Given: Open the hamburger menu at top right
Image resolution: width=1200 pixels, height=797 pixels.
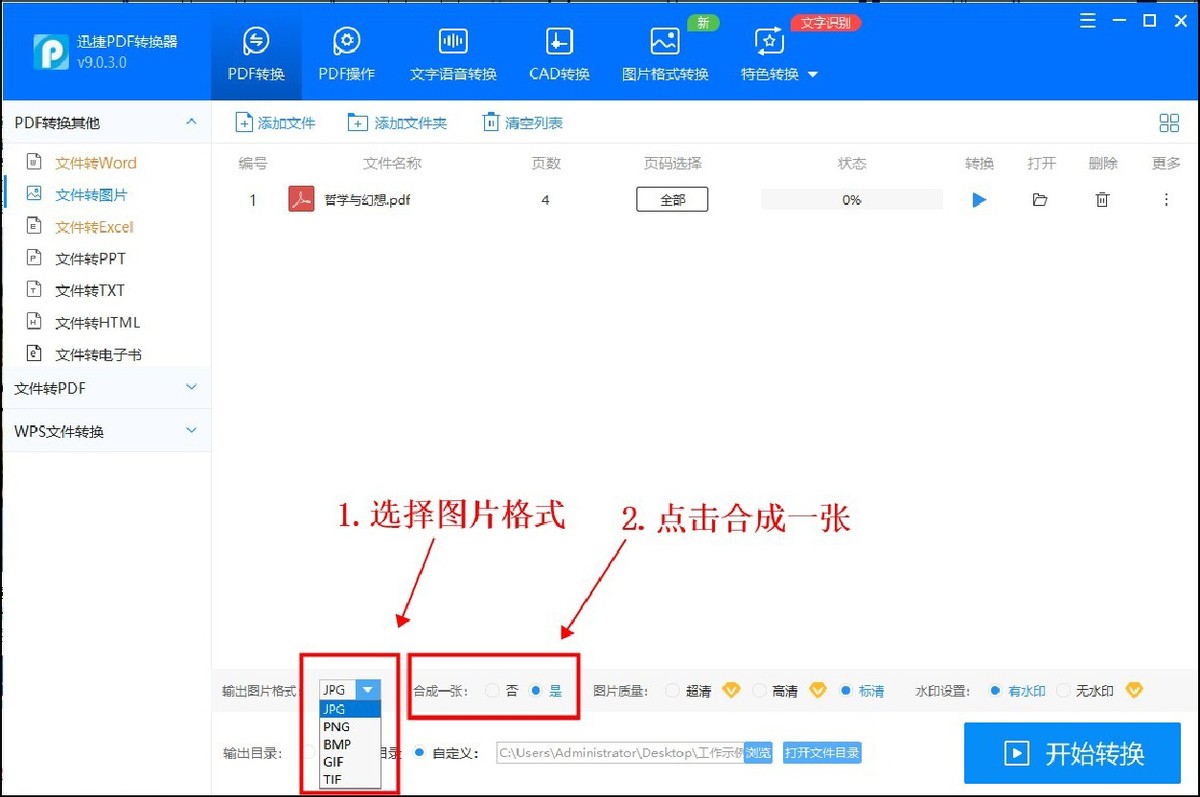Looking at the screenshot, I should 1087,19.
